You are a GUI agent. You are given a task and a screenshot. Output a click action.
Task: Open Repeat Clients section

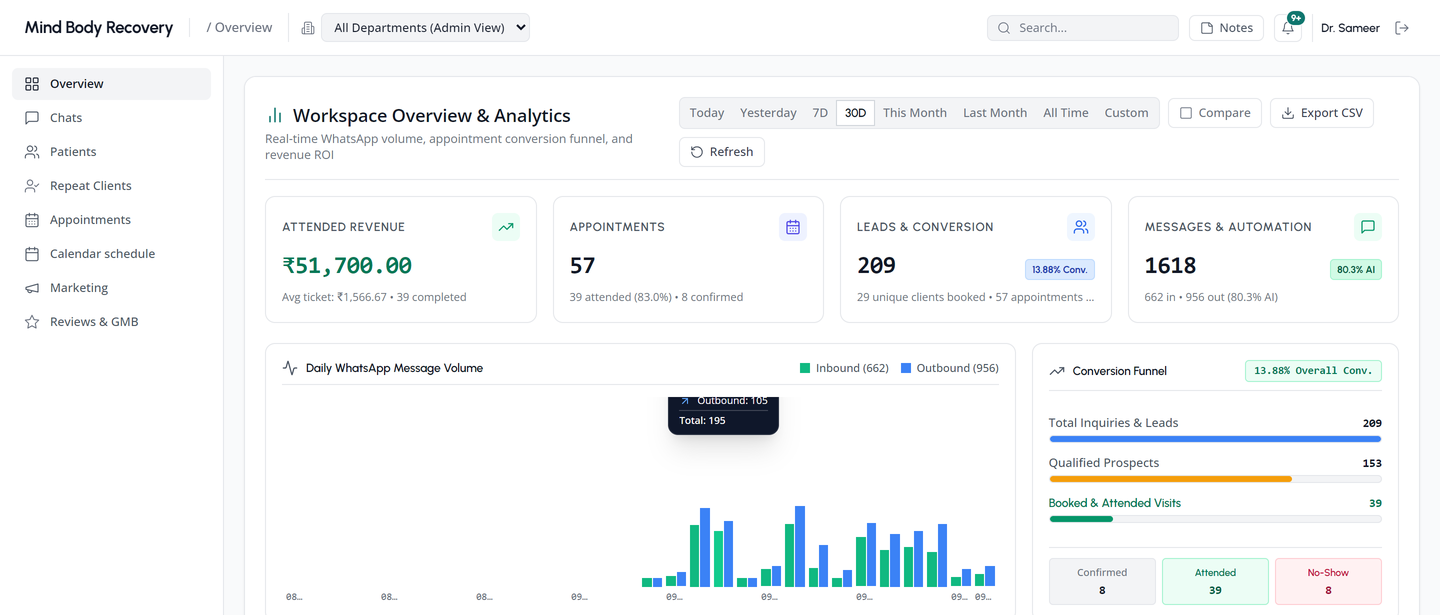click(x=111, y=186)
